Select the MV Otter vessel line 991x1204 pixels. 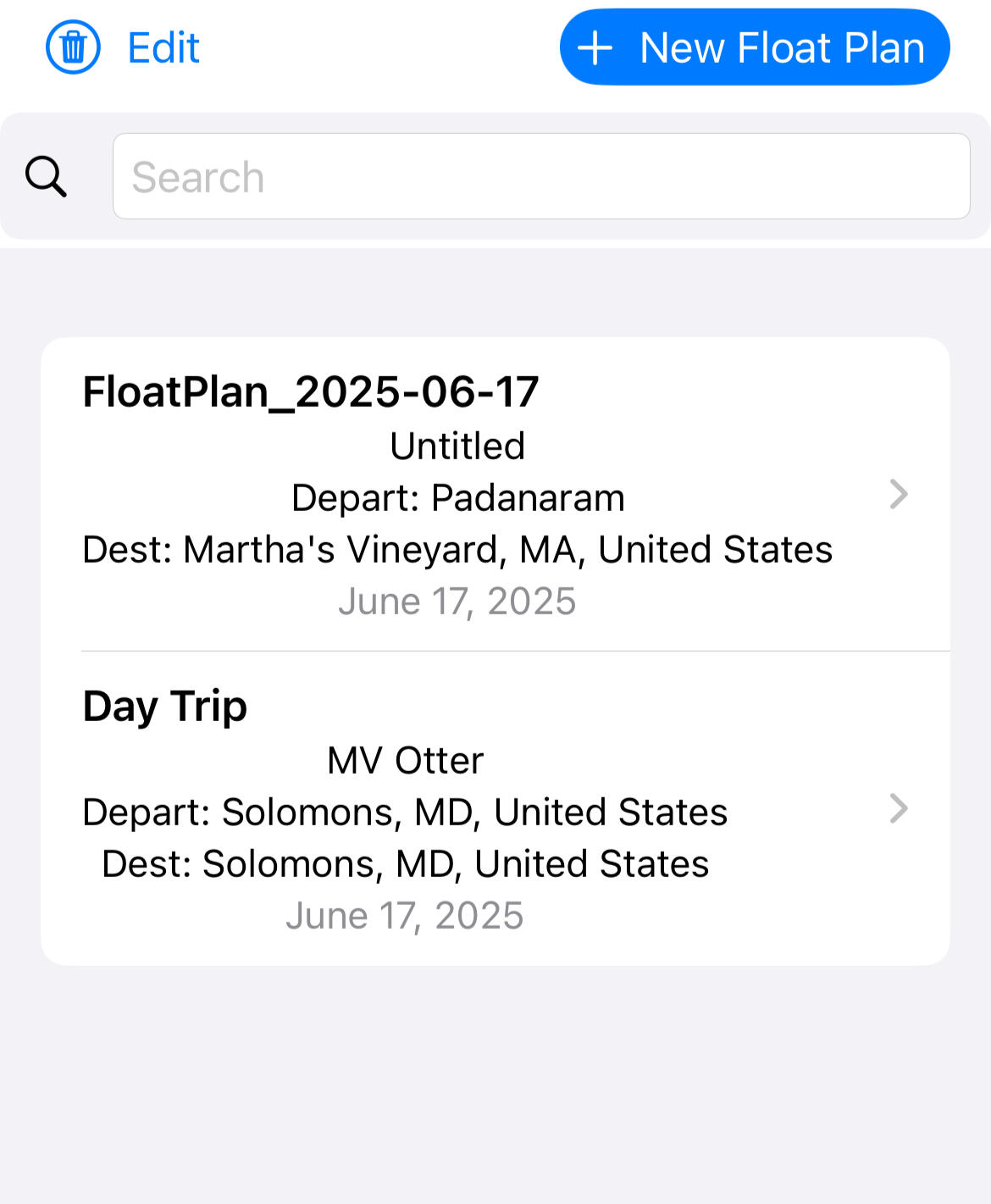click(x=405, y=761)
